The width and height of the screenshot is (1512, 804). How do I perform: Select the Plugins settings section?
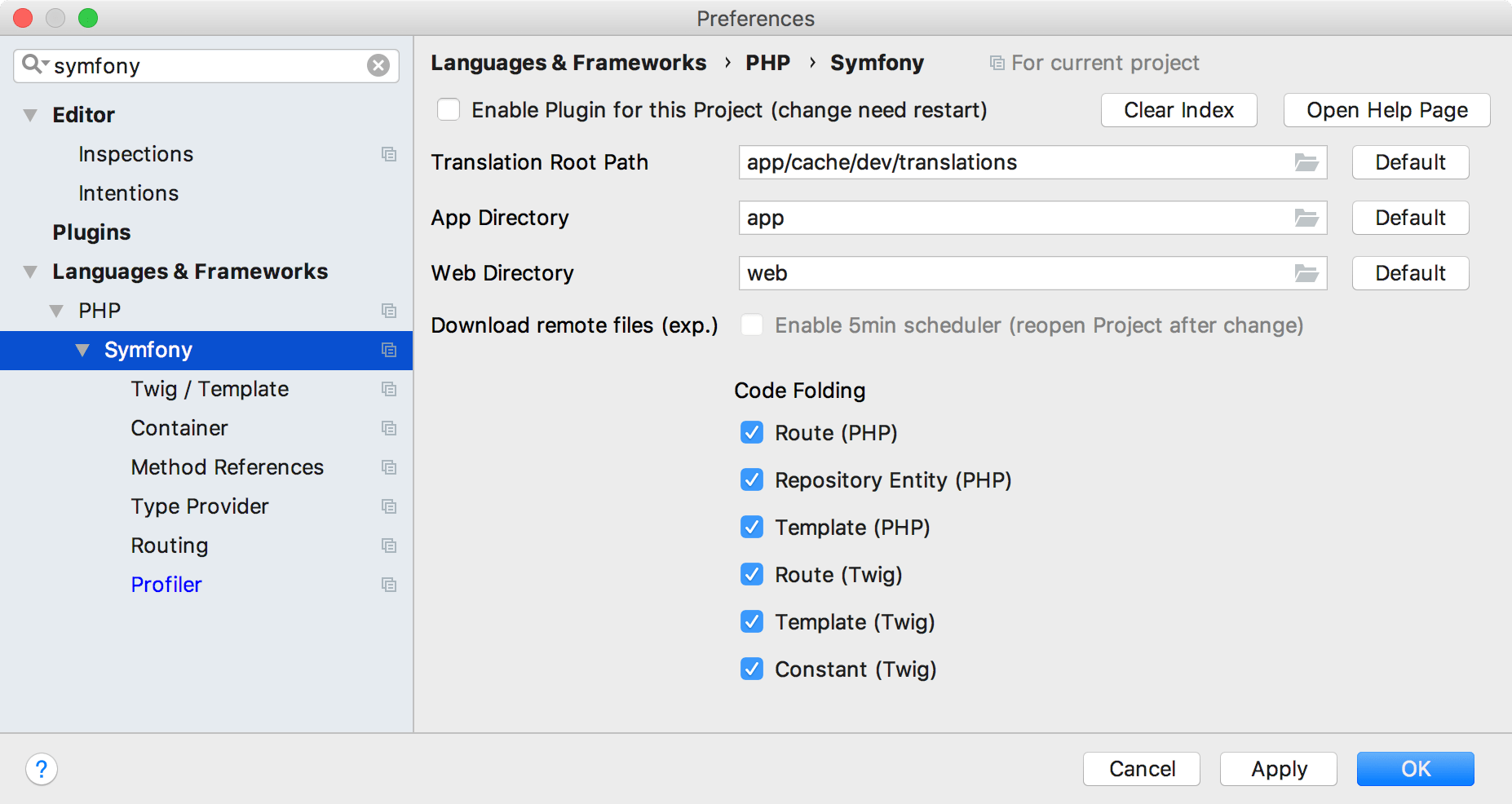coord(91,232)
